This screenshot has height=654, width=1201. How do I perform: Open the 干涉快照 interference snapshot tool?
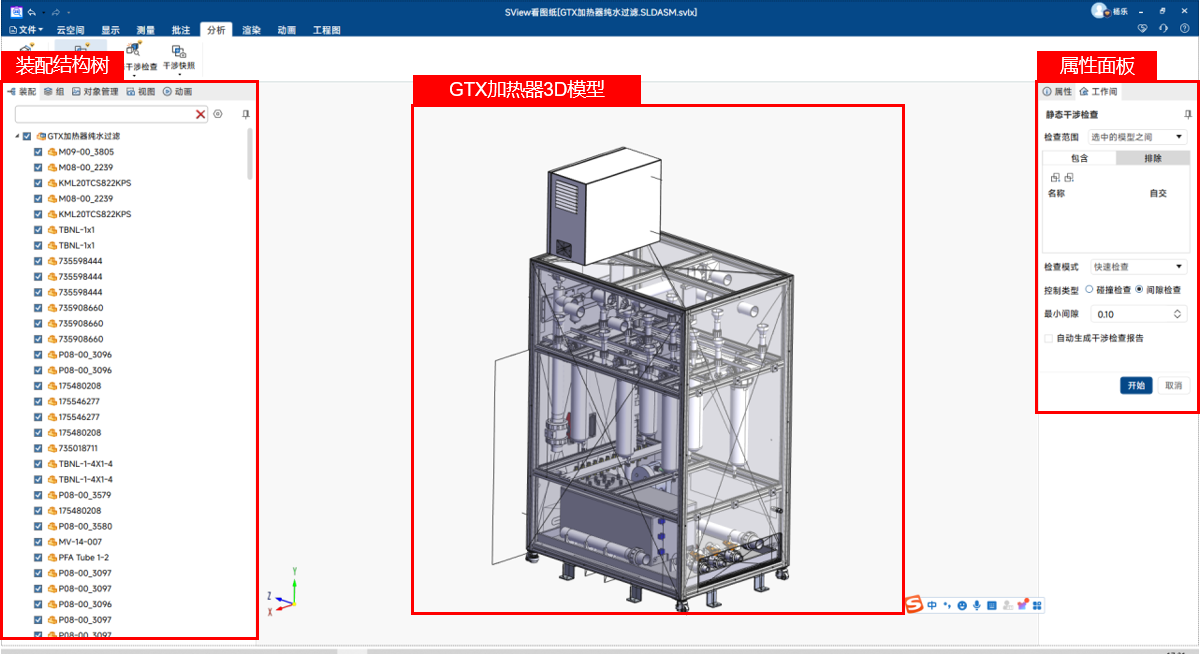pyautogui.click(x=179, y=55)
